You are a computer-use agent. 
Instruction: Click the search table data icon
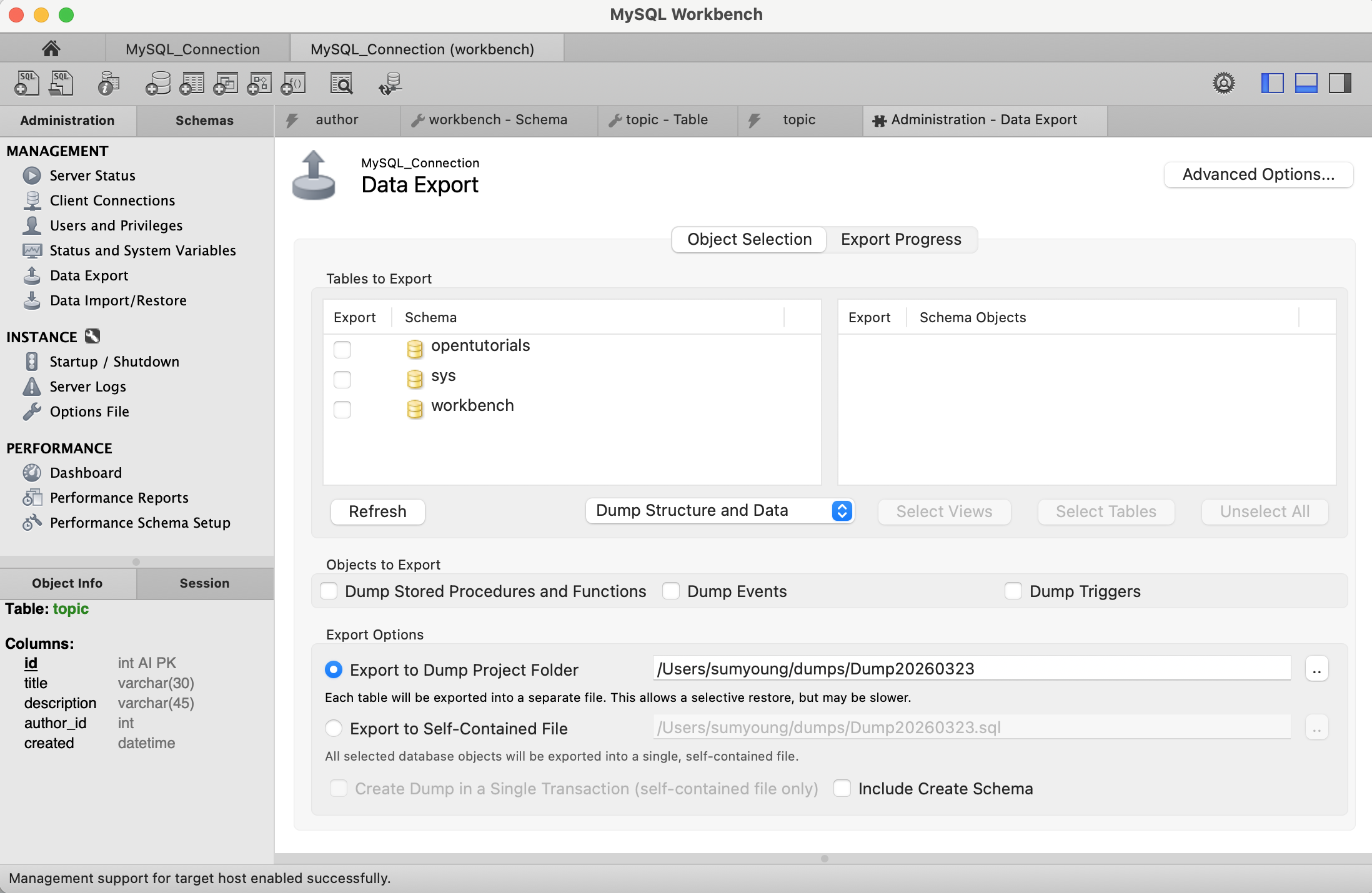point(341,83)
